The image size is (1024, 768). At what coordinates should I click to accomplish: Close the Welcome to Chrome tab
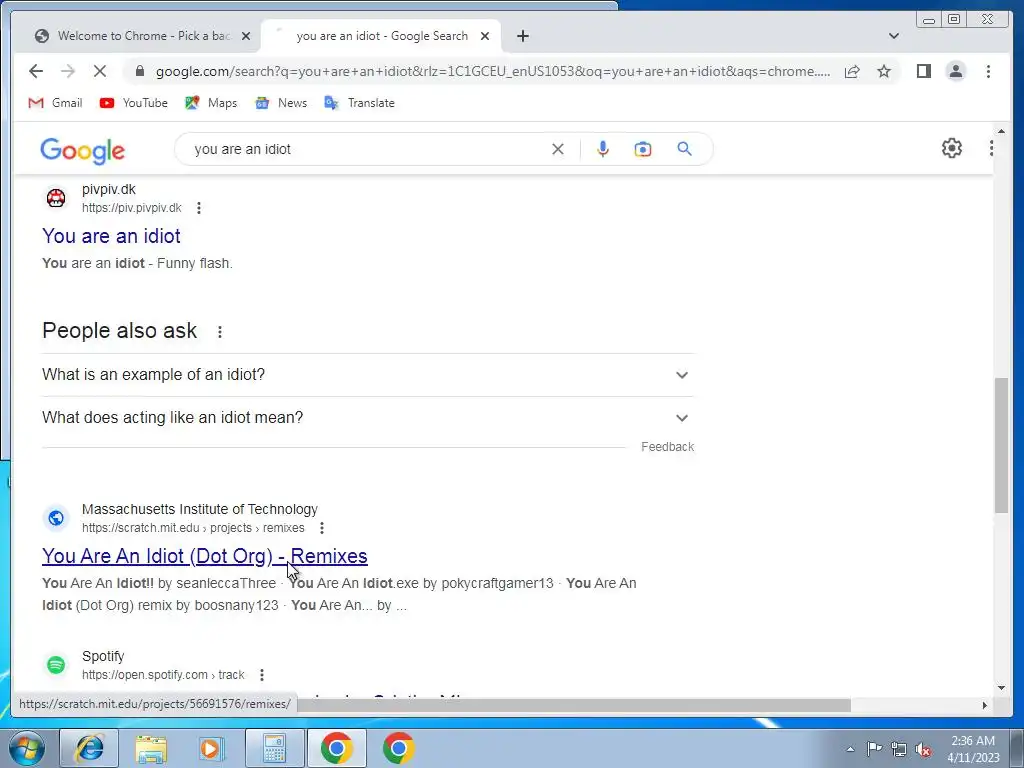[246, 36]
